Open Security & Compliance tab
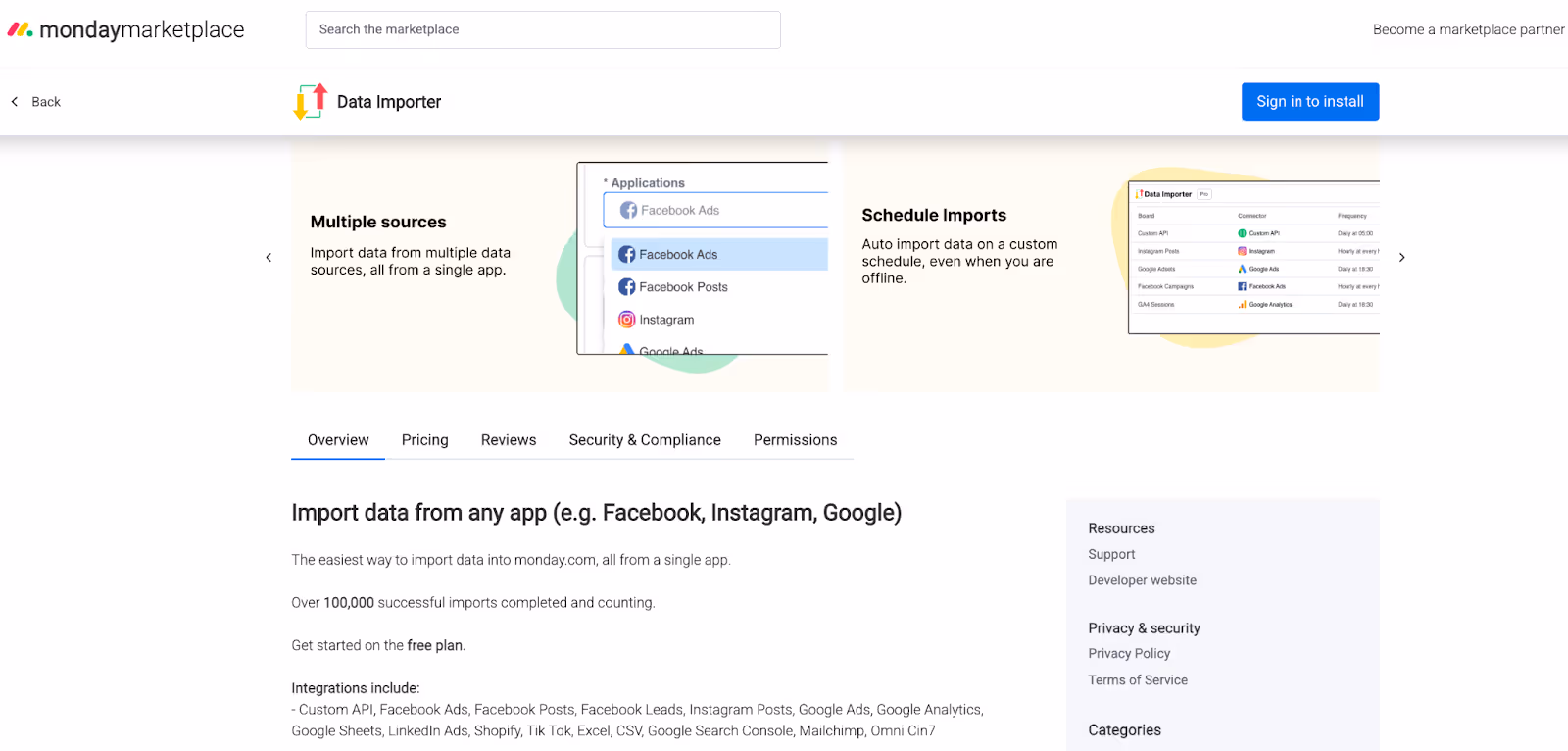This screenshot has height=751, width=1568. [645, 440]
